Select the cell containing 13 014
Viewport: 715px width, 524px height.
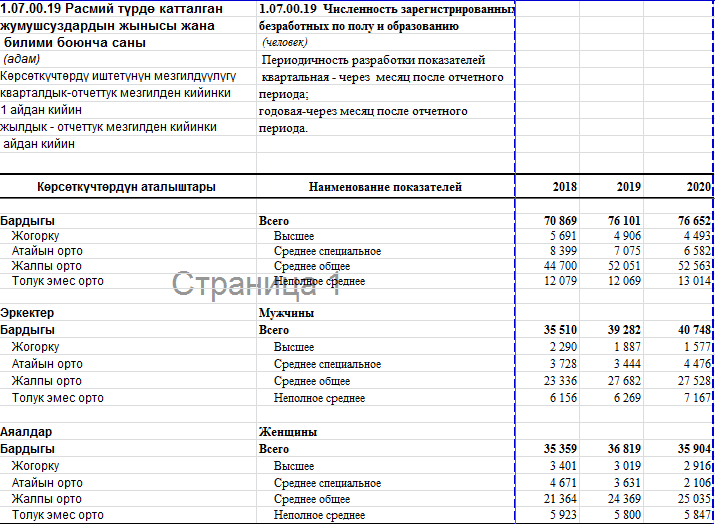click(x=678, y=281)
